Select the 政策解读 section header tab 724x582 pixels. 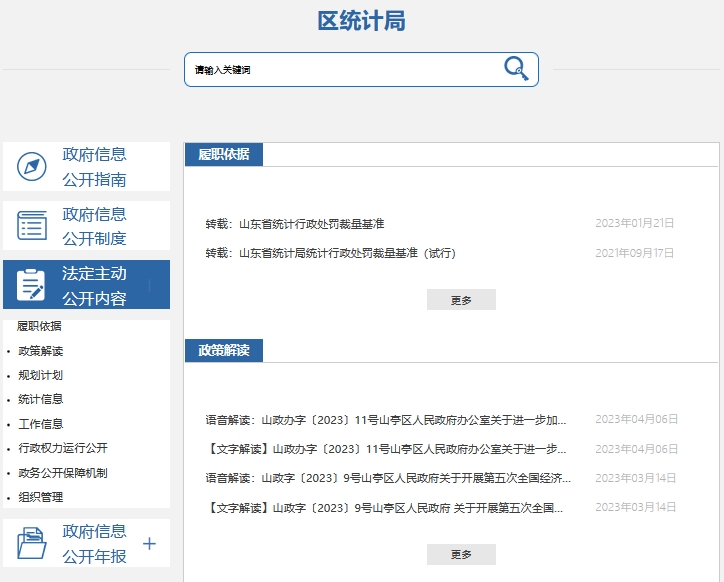click(x=224, y=350)
